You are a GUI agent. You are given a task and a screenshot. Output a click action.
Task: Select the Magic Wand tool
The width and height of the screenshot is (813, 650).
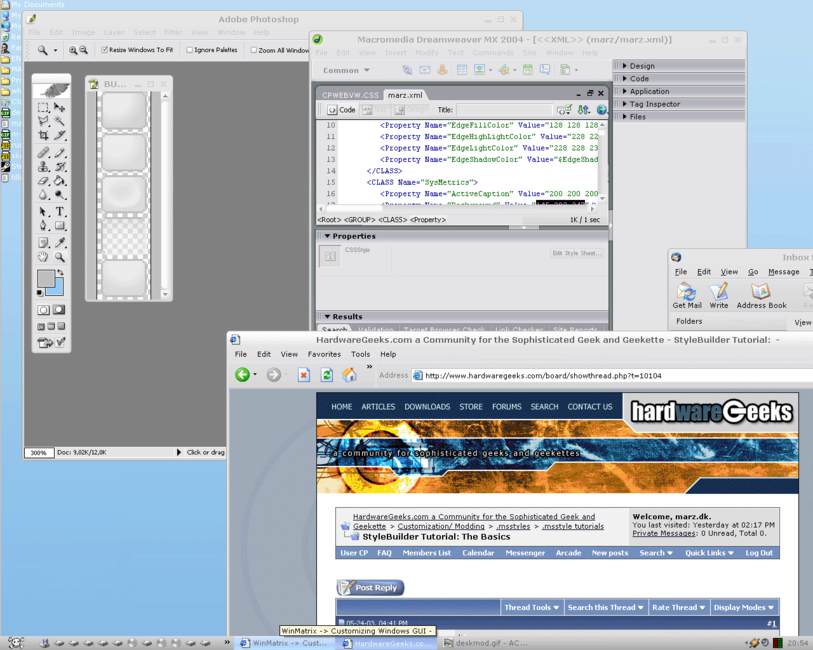coord(60,121)
